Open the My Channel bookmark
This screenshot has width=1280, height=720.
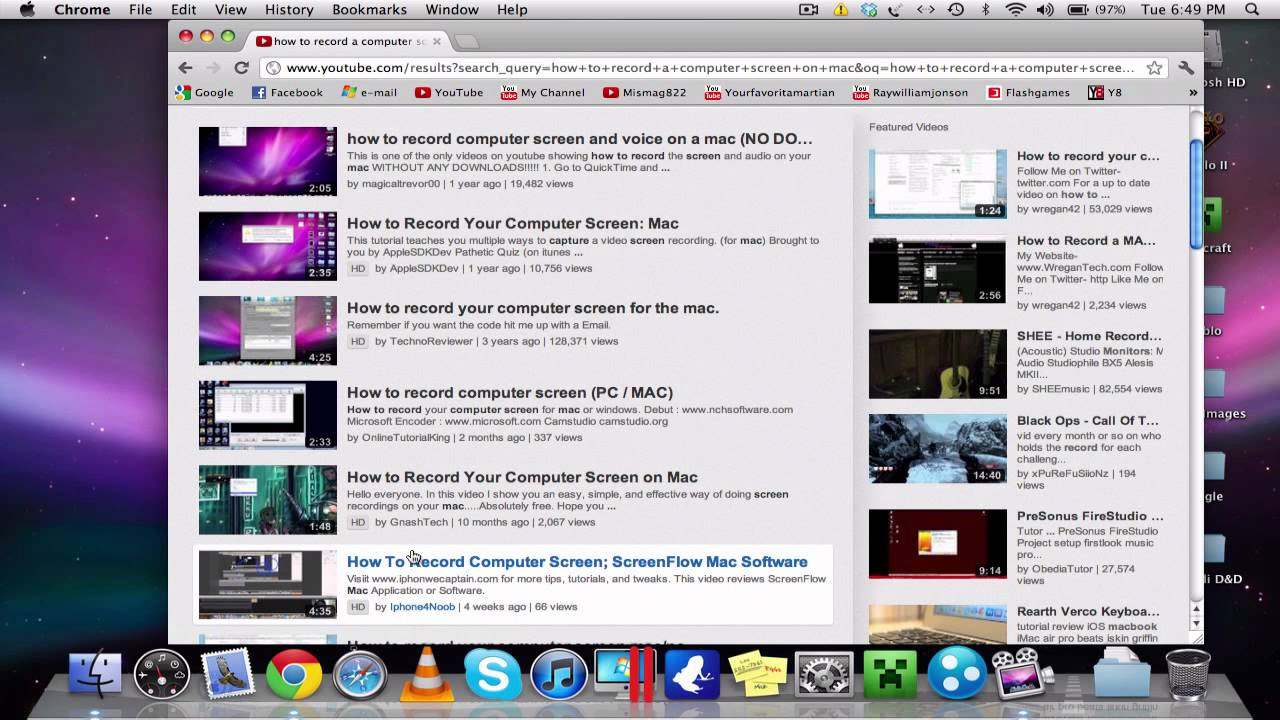click(x=543, y=92)
